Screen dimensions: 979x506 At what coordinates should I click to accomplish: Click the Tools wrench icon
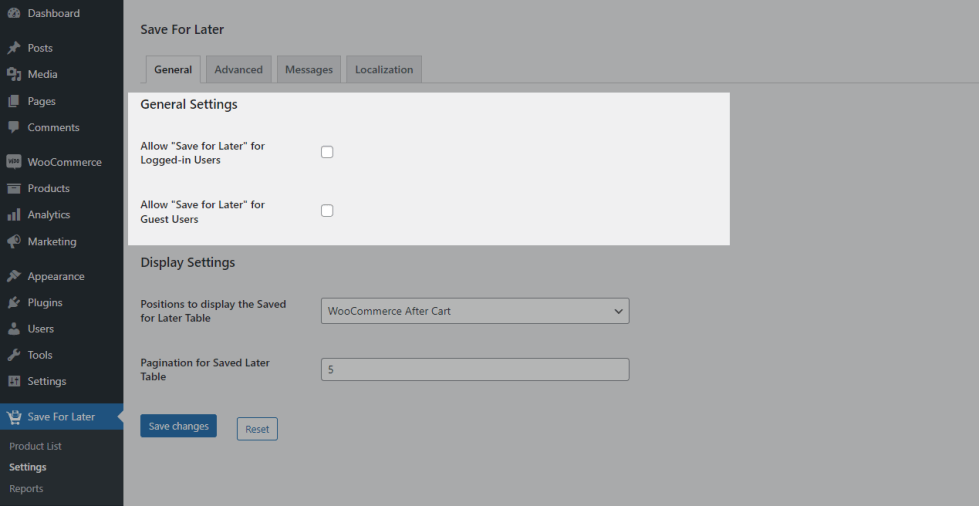click(14, 355)
